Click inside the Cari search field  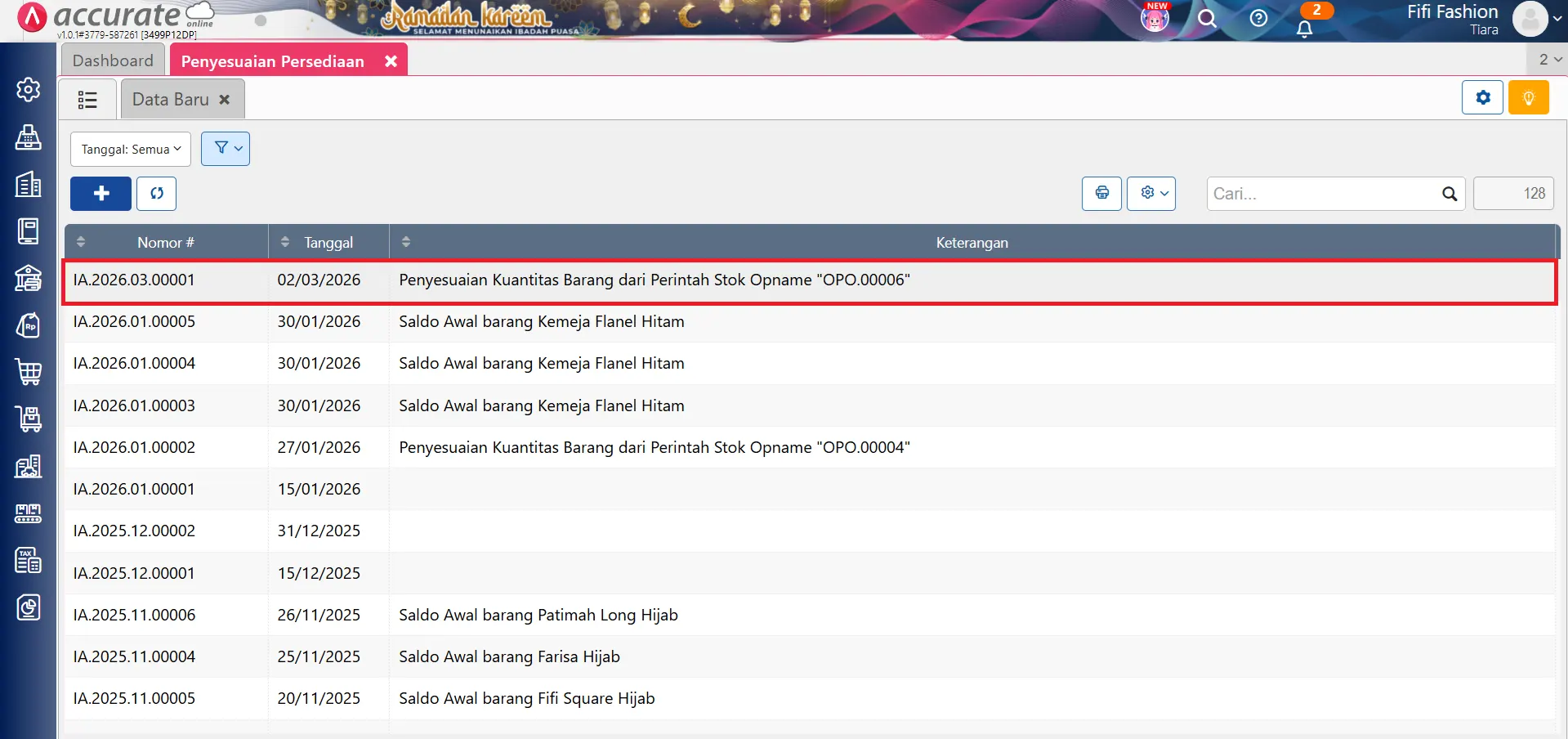[x=1324, y=194]
